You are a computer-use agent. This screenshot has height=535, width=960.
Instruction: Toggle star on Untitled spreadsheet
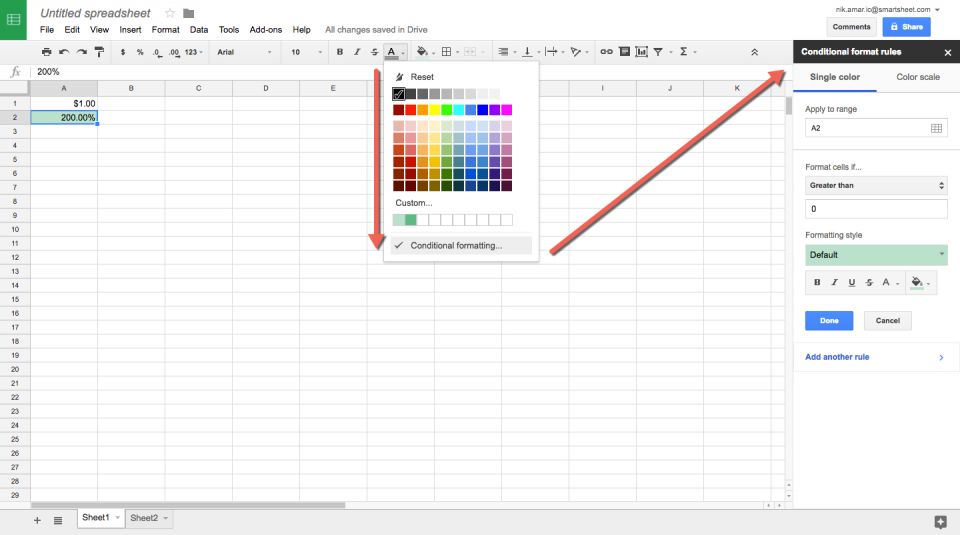coord(170,14)
